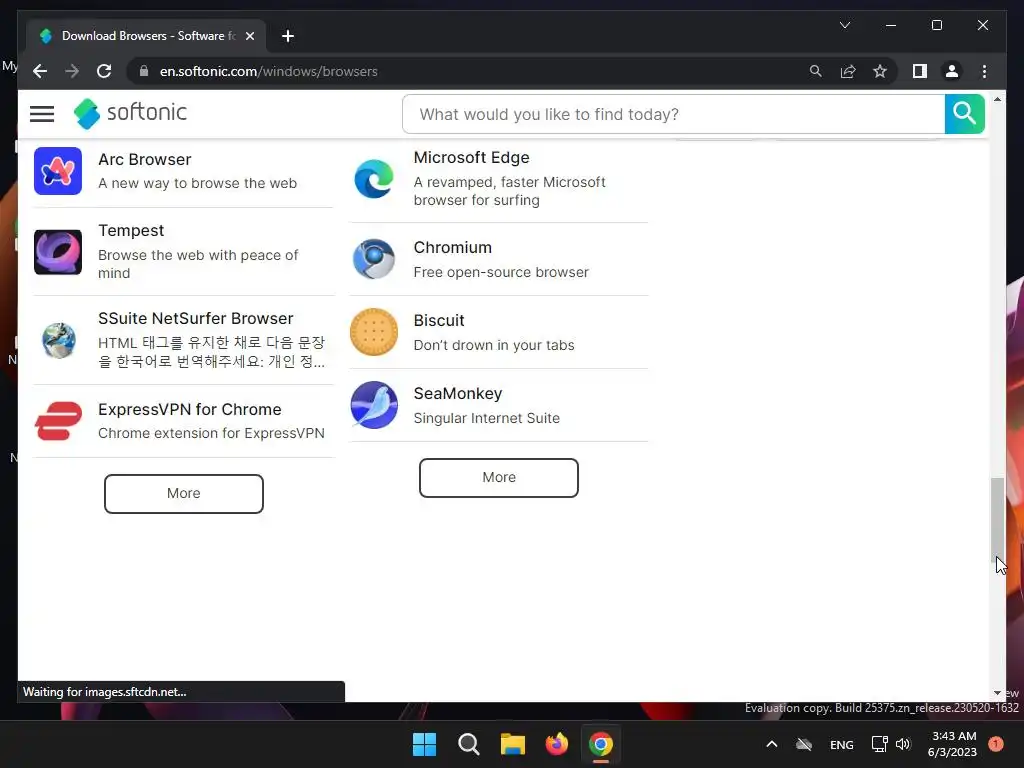1024x768 pixels.
Task: Go back with the browser back arrow
Action: click(x=40, y=71)
